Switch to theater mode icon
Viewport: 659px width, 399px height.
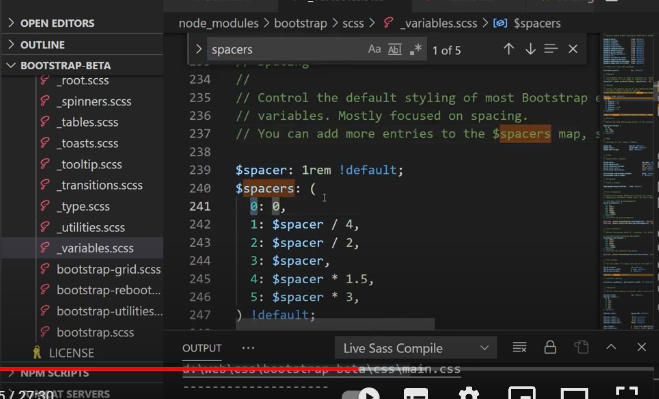[574, 394]
